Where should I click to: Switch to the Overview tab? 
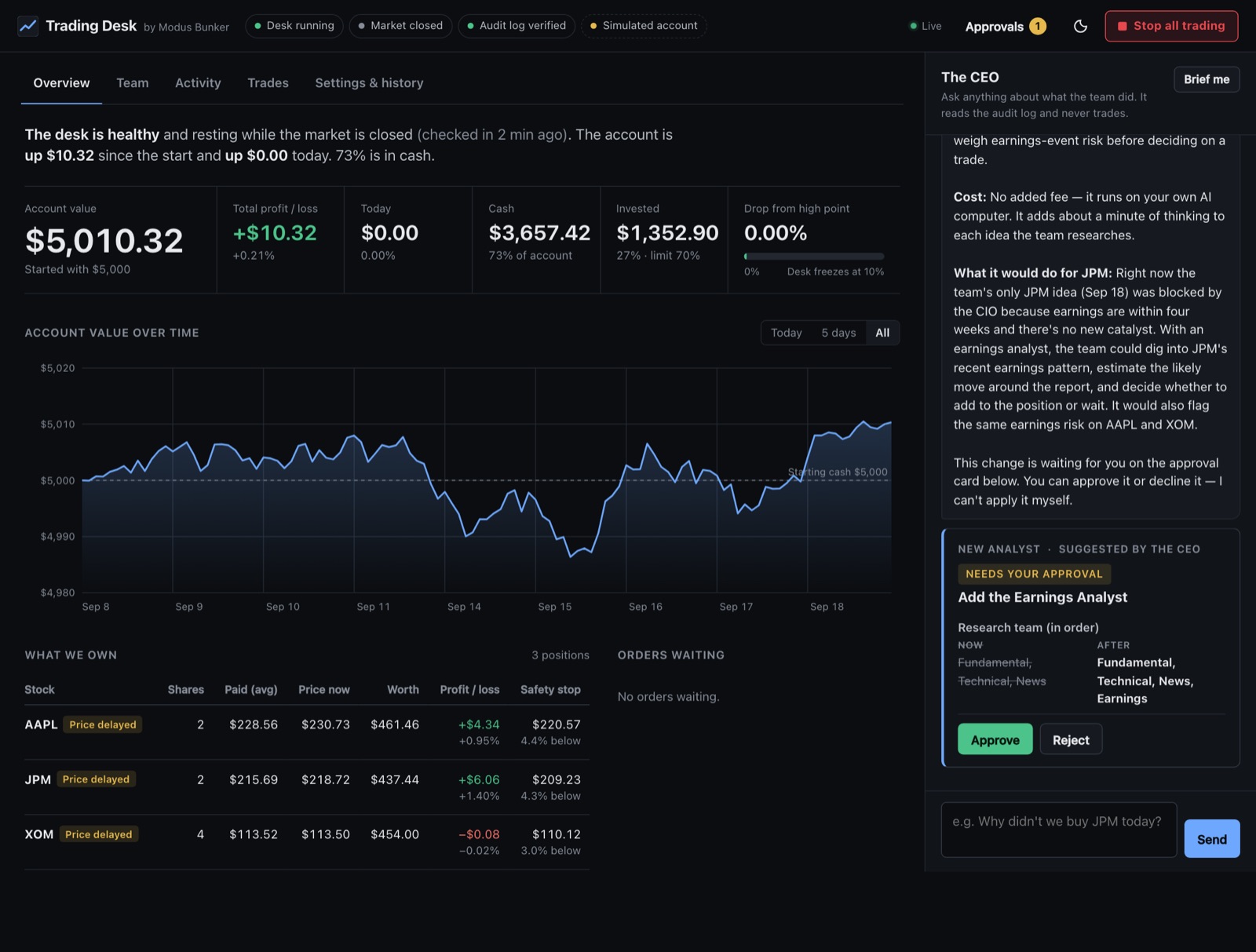point(61,83)
